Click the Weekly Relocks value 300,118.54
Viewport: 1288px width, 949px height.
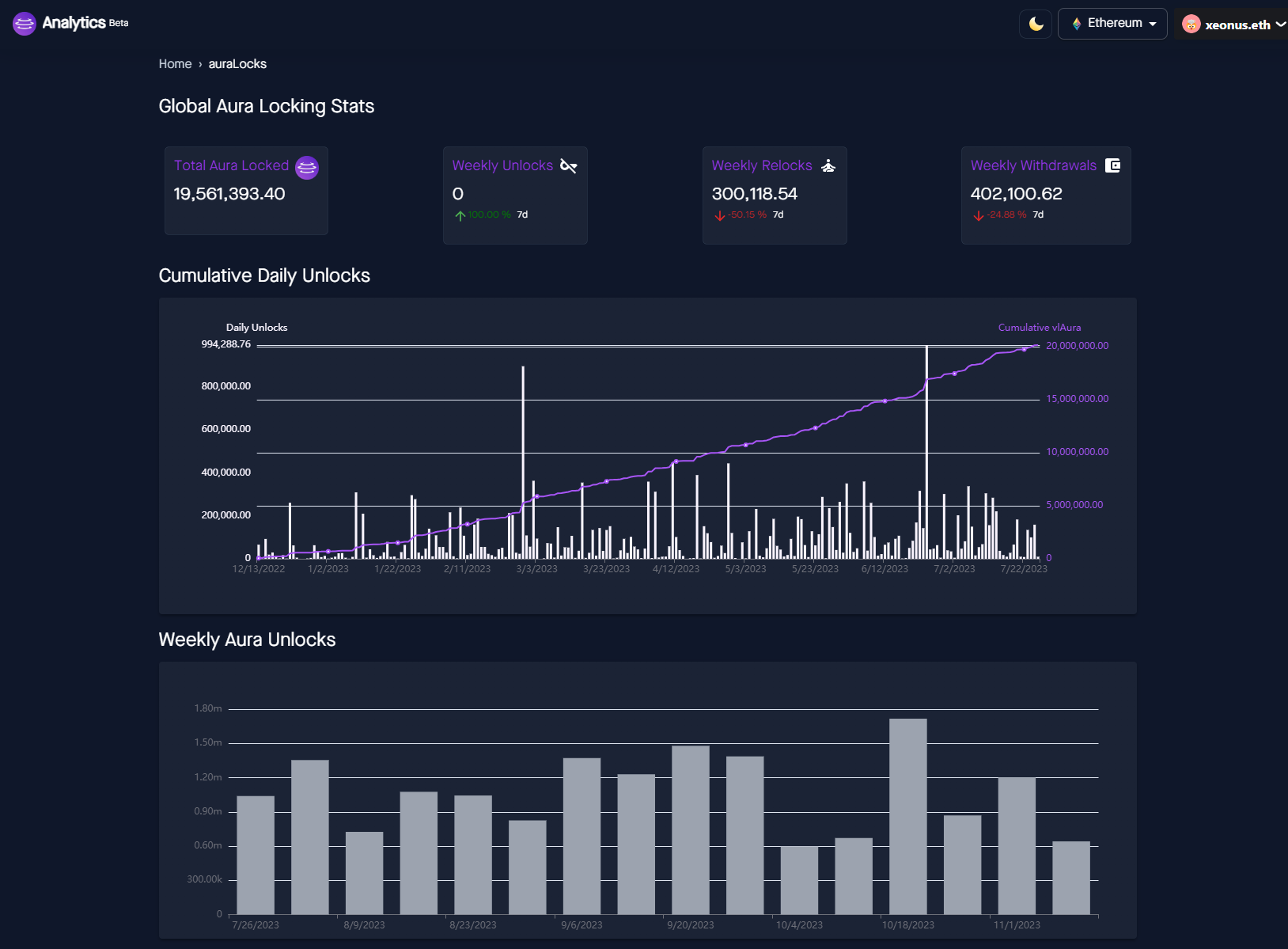tap(755, 194)
